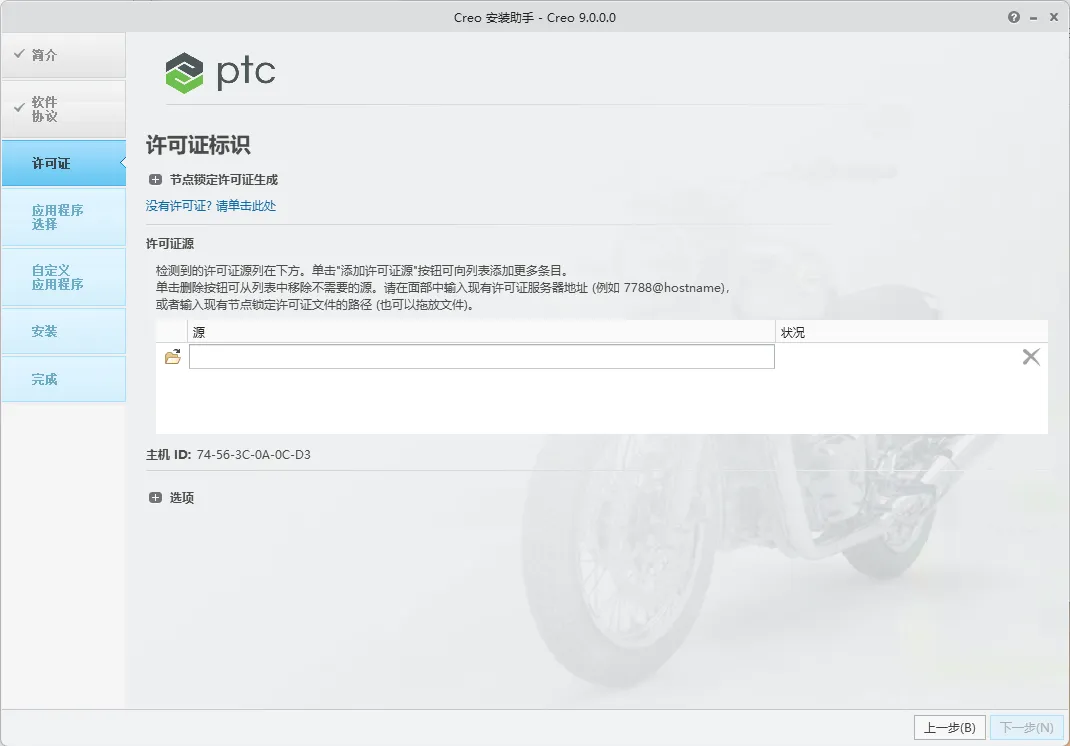Click 上一步(B) button

949,728
